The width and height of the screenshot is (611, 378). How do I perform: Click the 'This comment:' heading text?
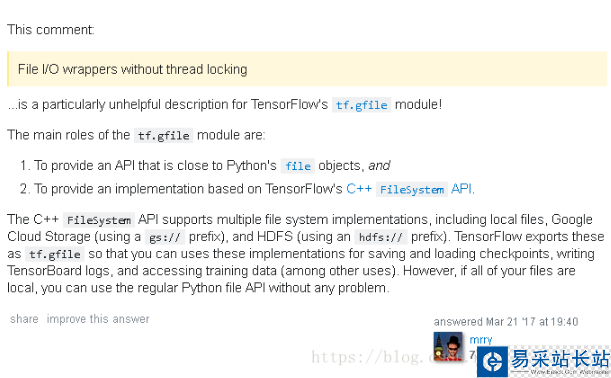pyautogui.click(x=51, y=30)
